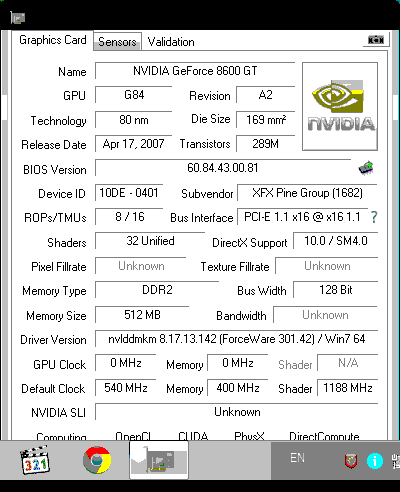Image resolution: width=400 pixels, height=492 pixels.
Task: Click the GPU-Z window title icon
Action: (x=18, y=17)
